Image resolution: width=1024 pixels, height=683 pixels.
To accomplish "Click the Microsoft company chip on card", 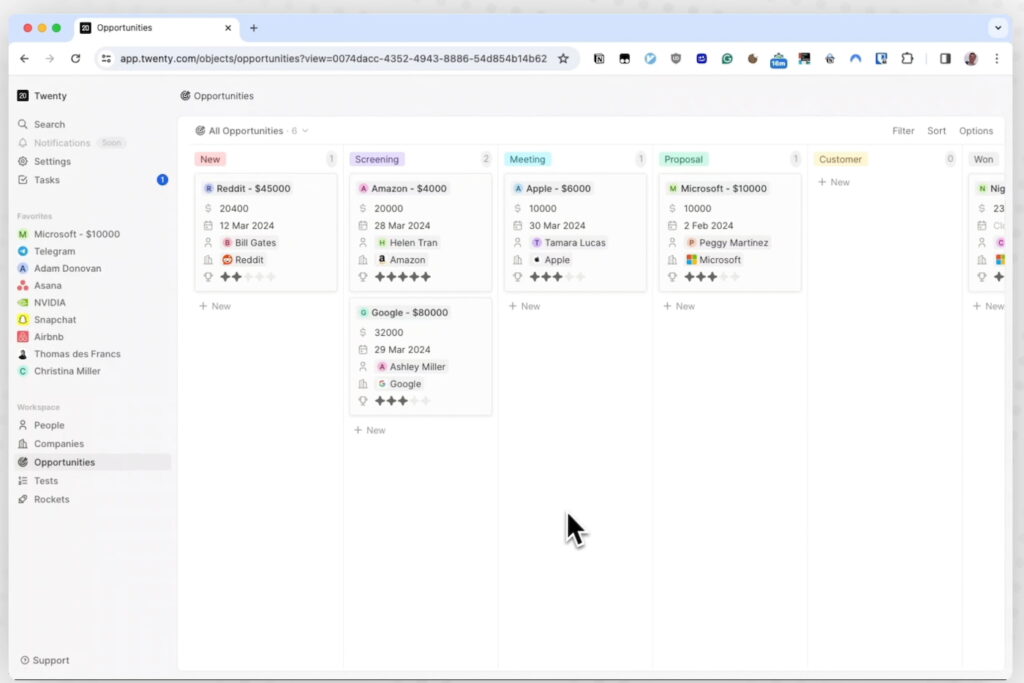I will coord(714,260).
